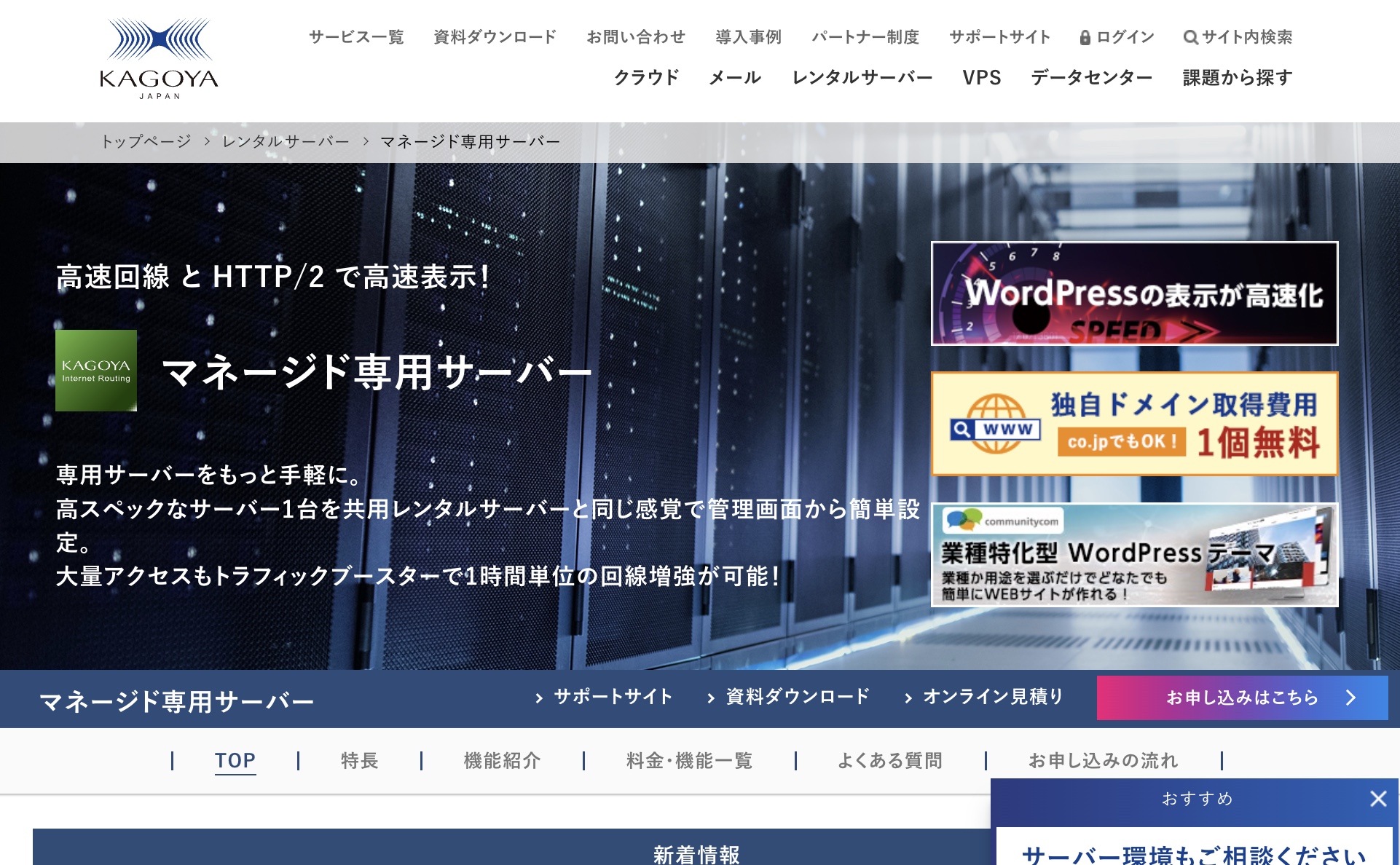Open 資料ダウンロード in top navigation
This screenshot has height=865, width=1400.
(x=495, y=37)
